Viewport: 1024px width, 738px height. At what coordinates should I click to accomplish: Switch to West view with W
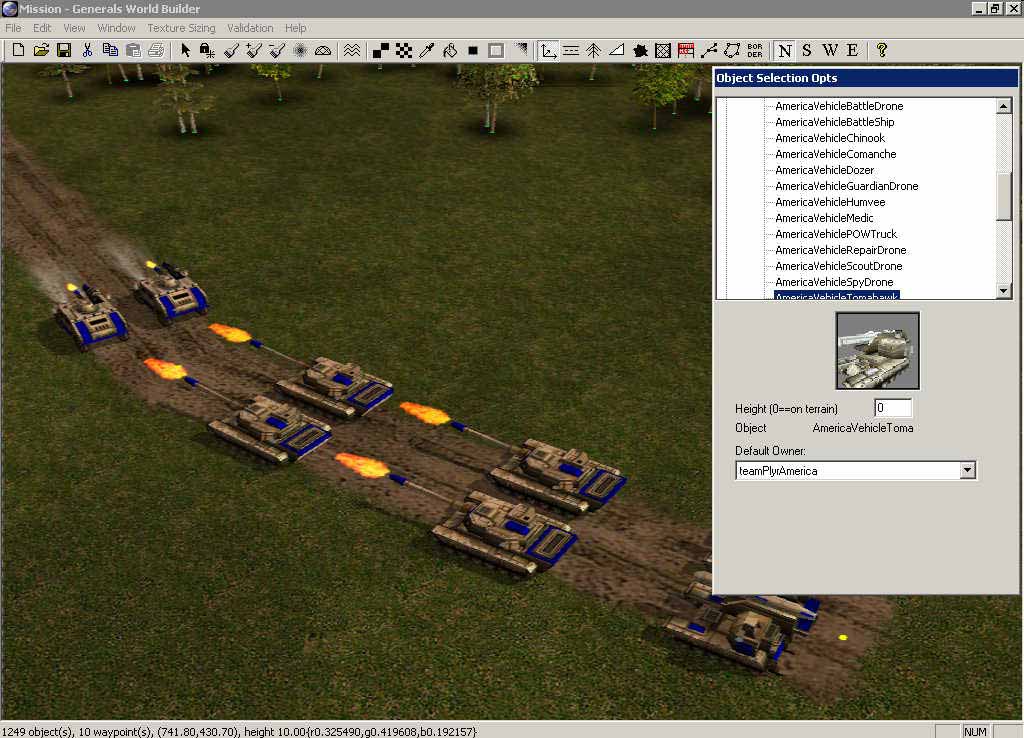(830, 50)
